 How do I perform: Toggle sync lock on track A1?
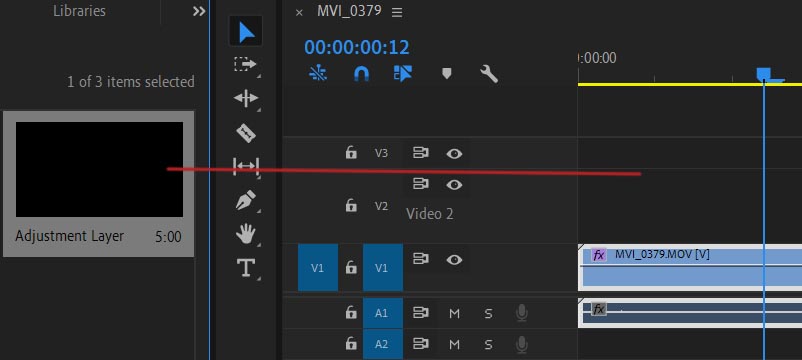(420, 313)
